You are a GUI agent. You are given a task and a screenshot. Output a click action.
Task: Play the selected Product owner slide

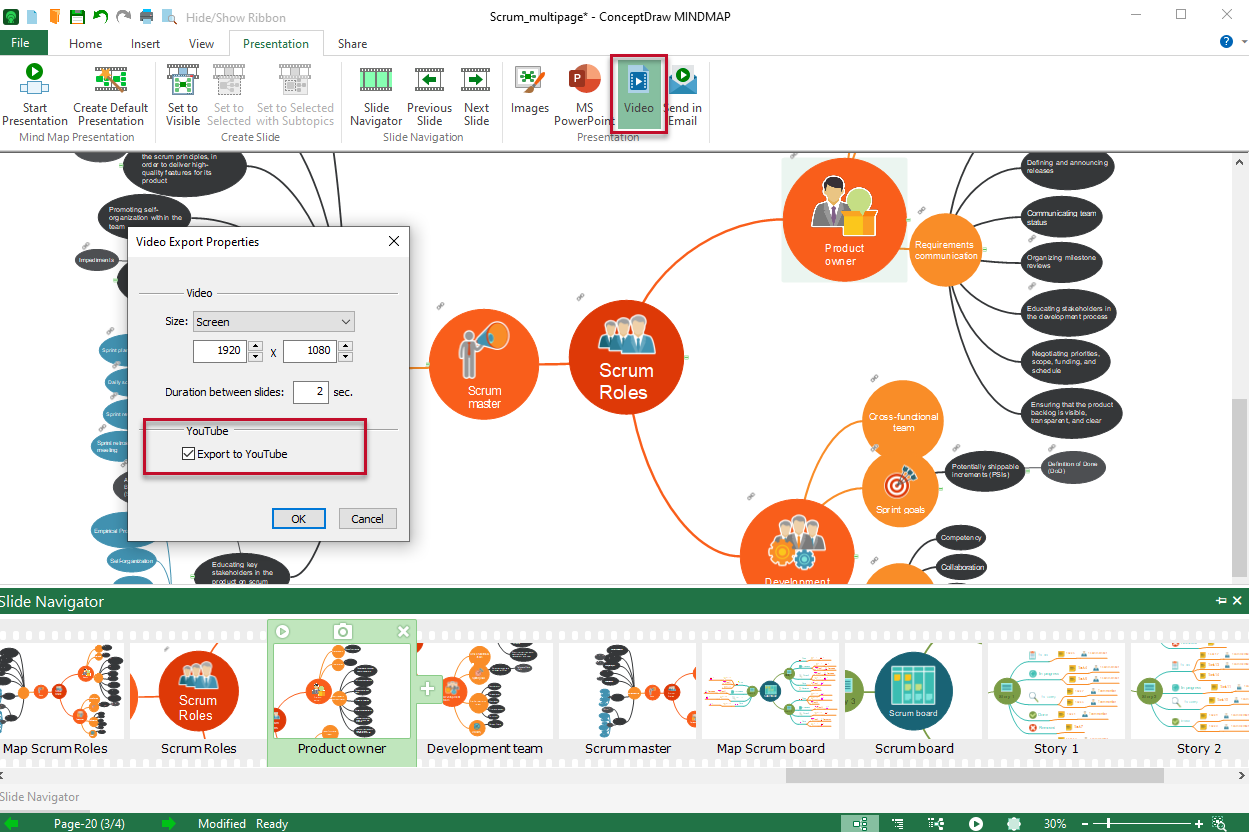tap(283, 631)
